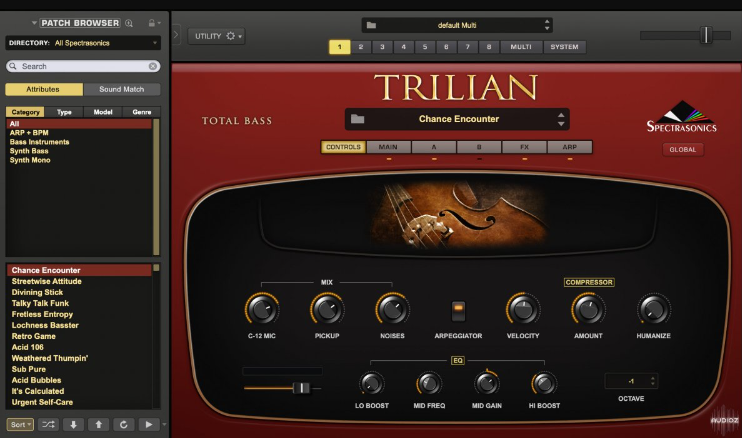Switch to Sound Match mode
742x438 pixels.
click(122, 89)
